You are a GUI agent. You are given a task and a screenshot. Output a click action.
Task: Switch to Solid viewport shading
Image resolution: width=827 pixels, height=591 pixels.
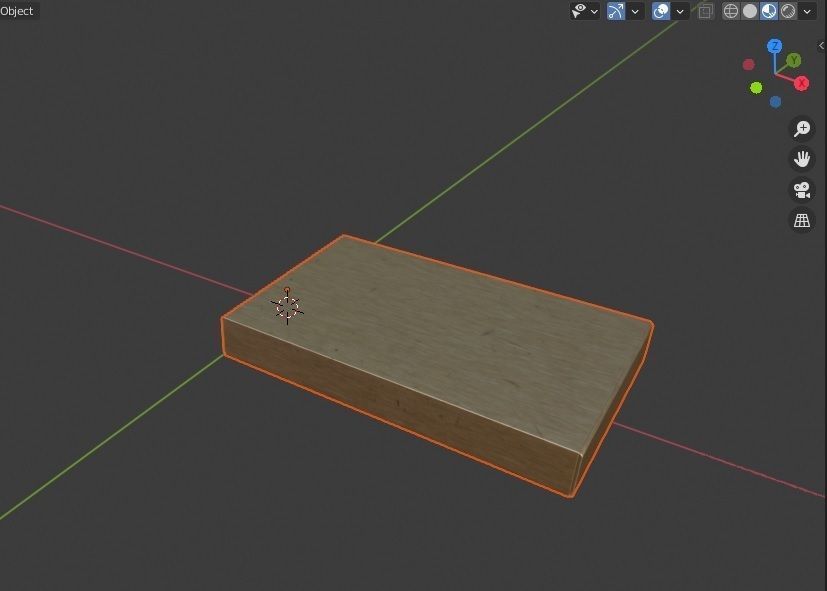click(749, 11)
